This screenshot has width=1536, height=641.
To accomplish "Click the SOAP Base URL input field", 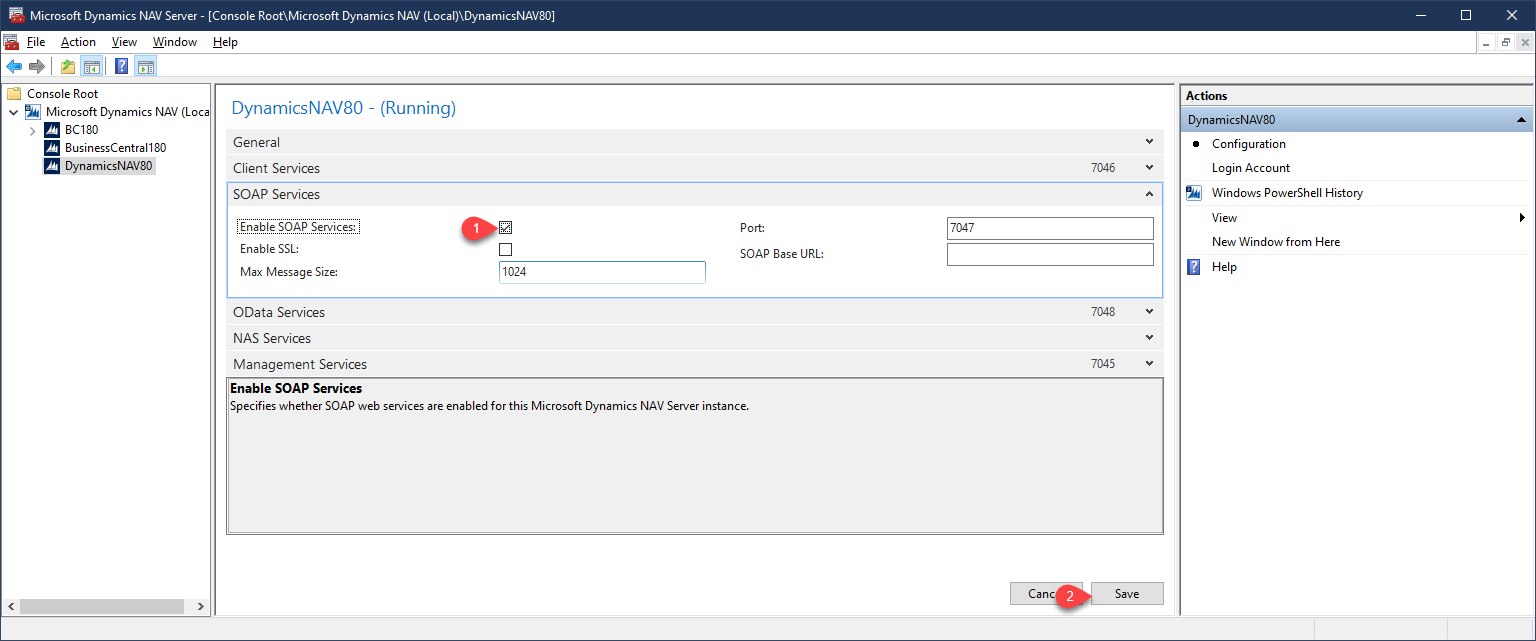I will (x=1050, y=255).
